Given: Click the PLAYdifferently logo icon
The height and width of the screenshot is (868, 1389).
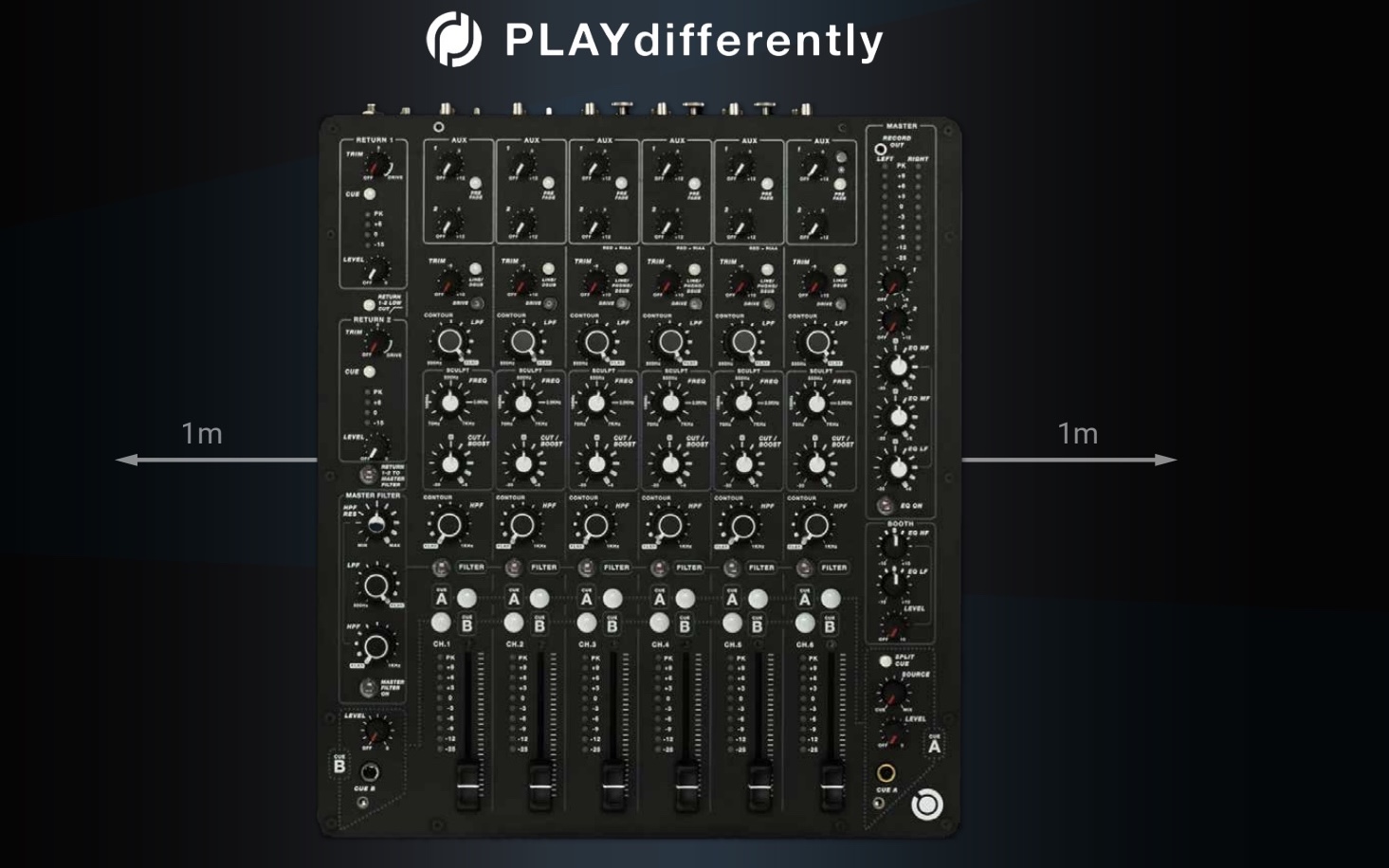Looking at the screenshot, I should coord(453,40).
